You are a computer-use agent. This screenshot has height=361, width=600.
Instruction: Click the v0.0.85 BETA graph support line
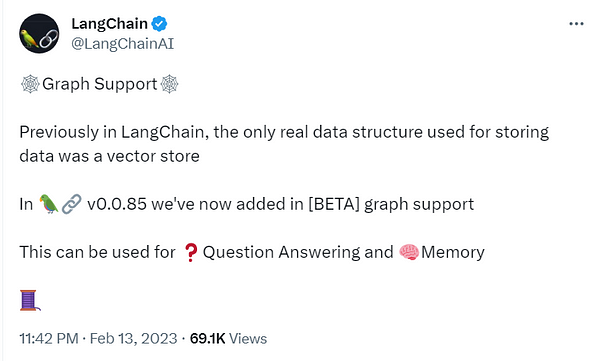(x=246, y=204)
